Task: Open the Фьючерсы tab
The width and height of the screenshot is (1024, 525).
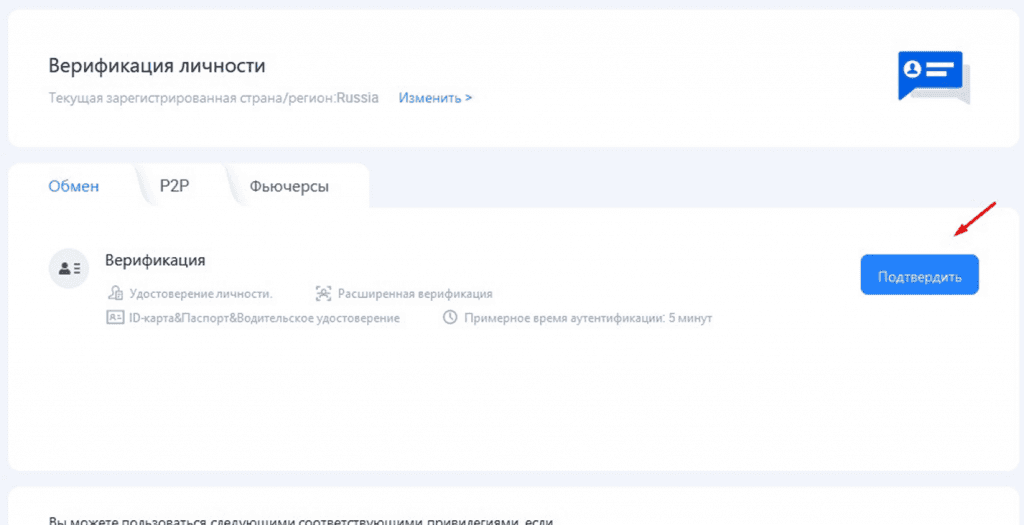Action: (289, 187)
